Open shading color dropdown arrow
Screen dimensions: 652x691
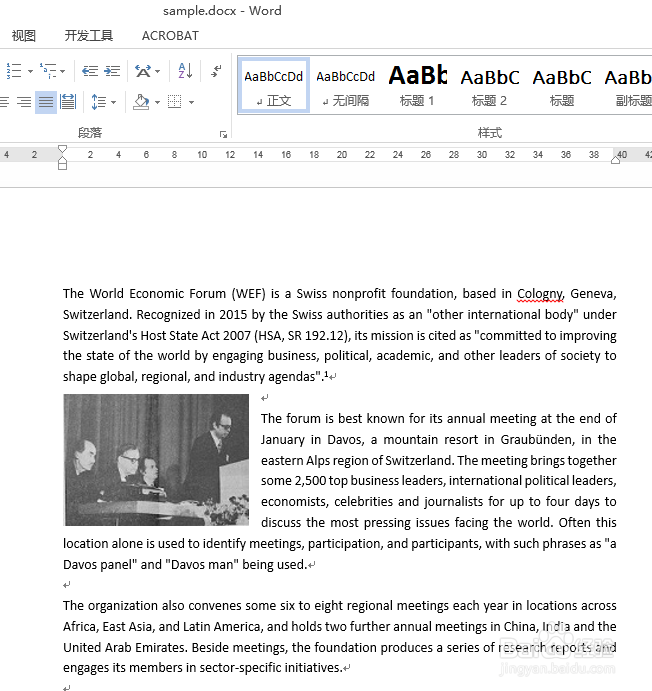157,102
